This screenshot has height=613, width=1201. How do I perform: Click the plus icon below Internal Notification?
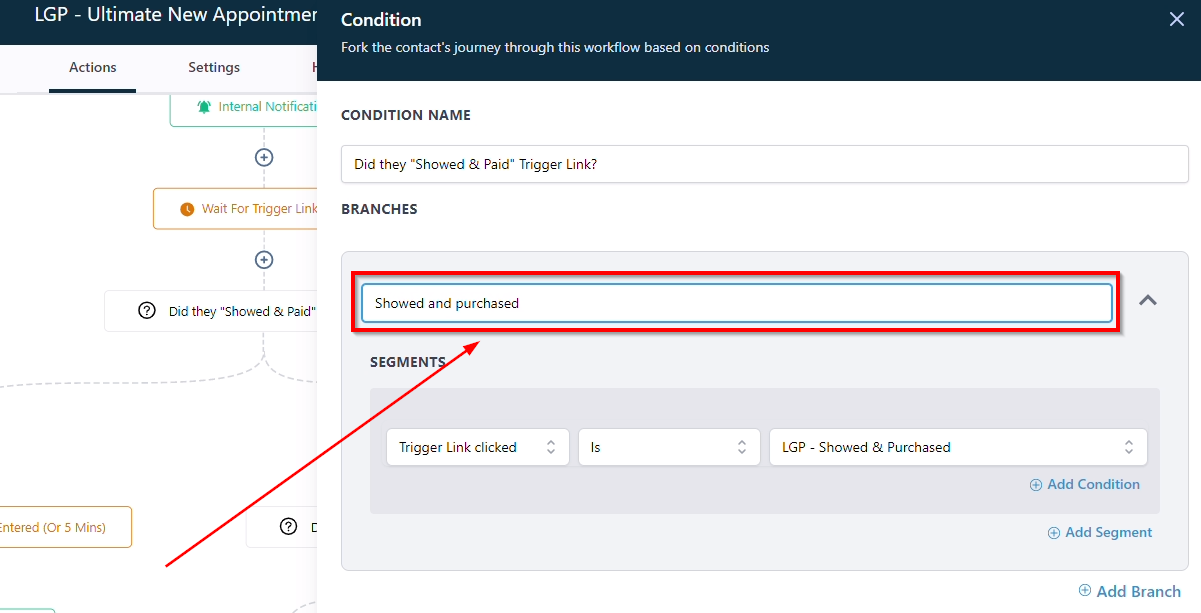point(264,157)
